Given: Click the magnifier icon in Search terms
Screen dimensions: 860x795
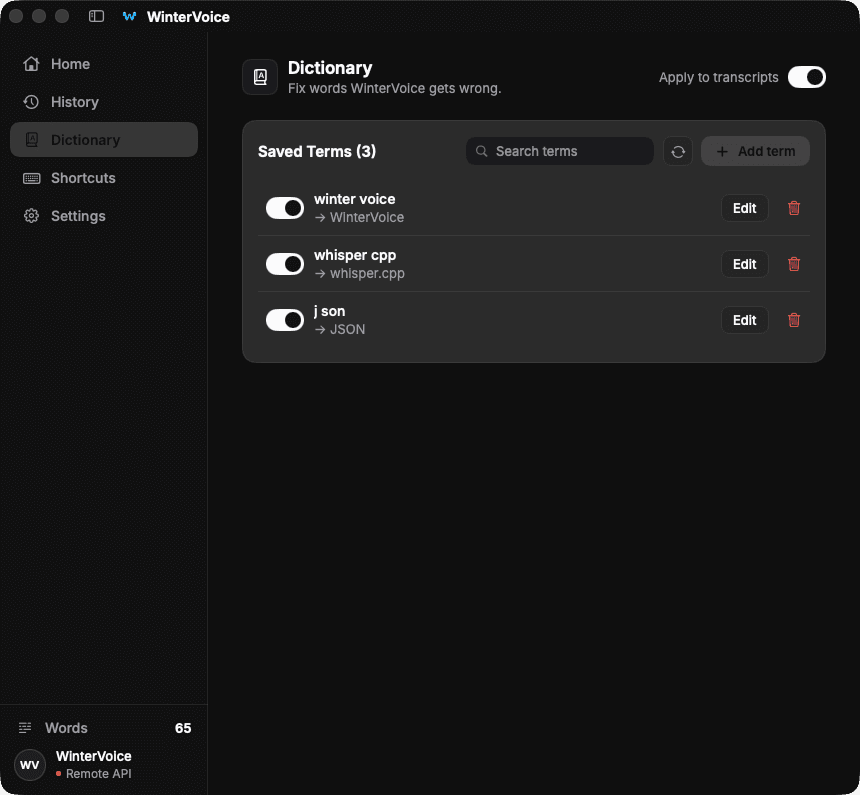Looking at the screenshot, I should point(482,151).
